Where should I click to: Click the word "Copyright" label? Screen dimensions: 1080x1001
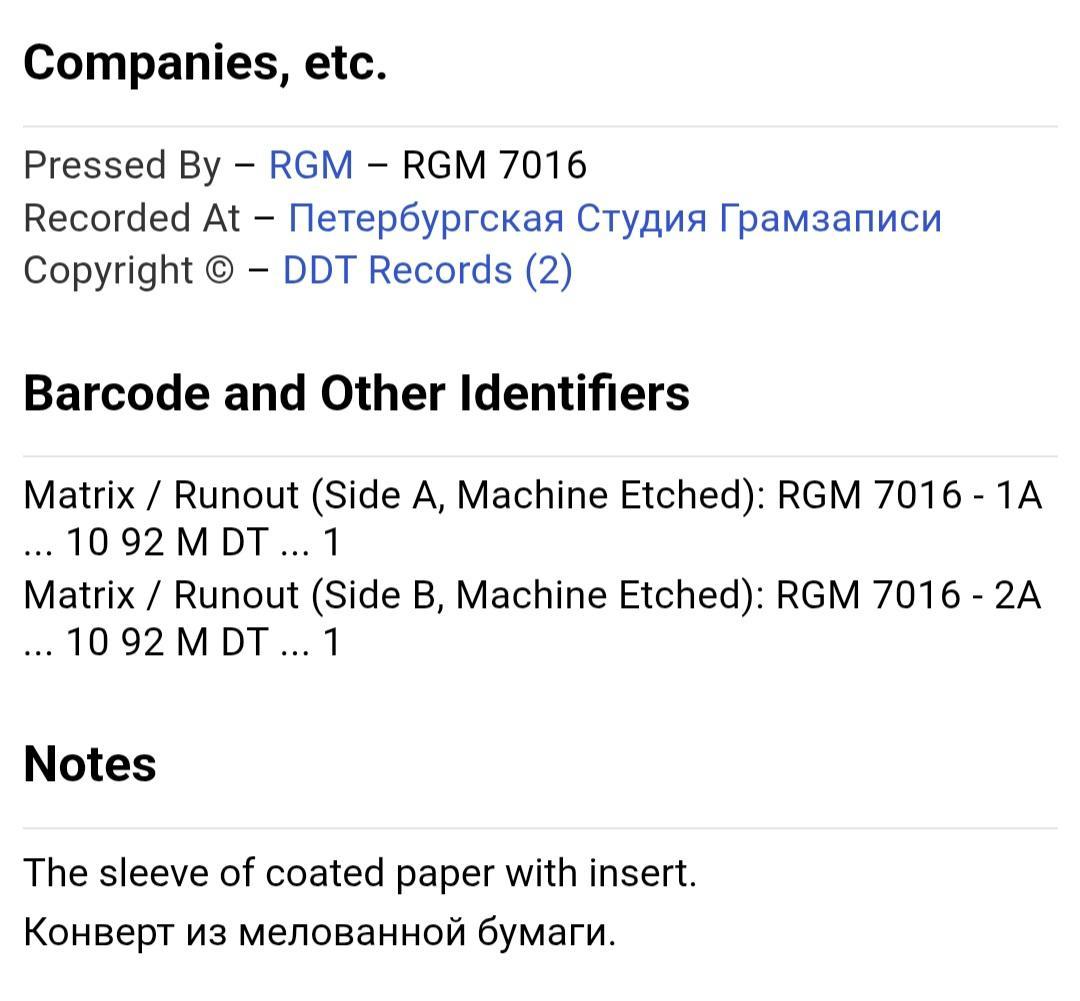(108, 270)
